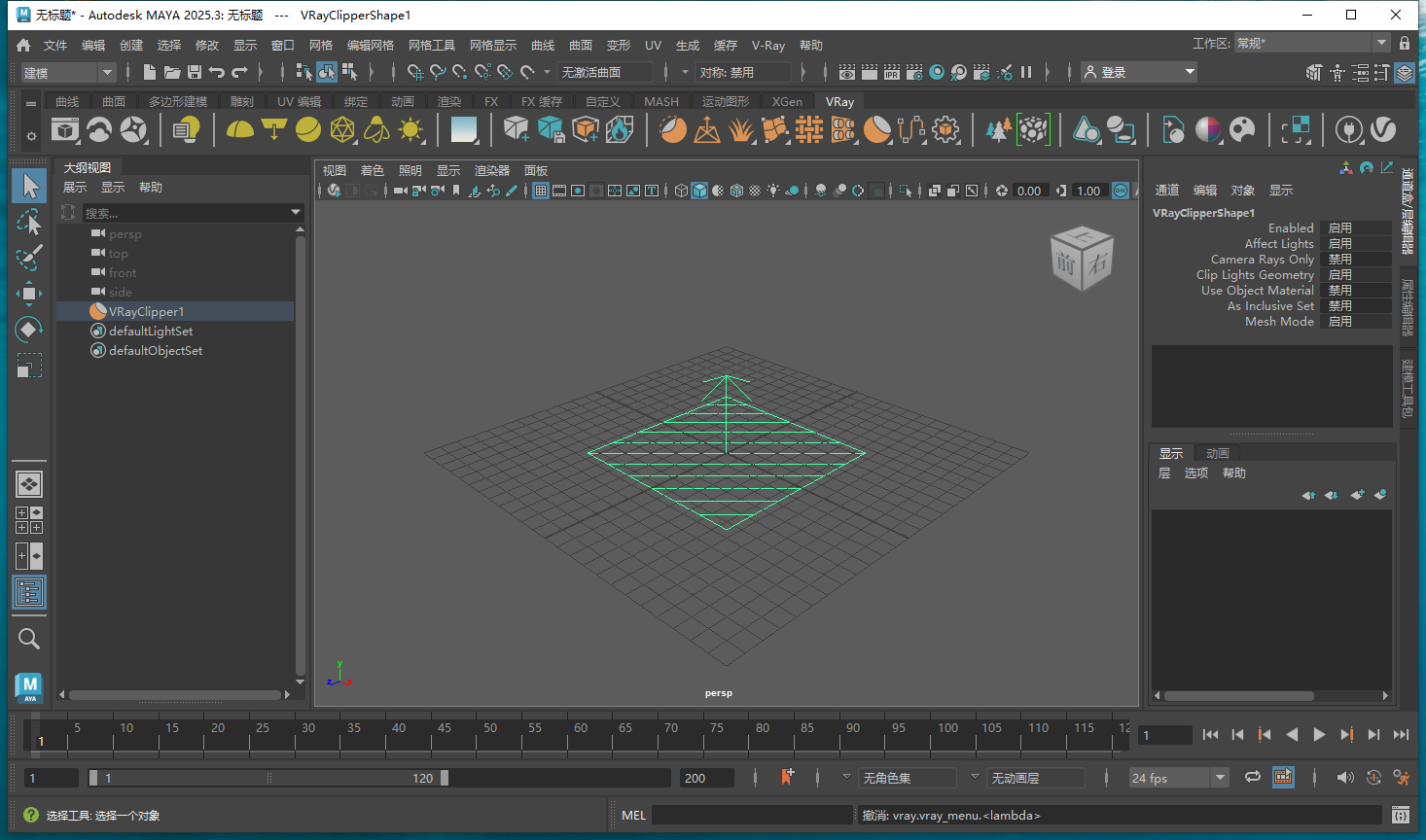Select the Paint Selection tool
1426x840 pixels.
28,258
